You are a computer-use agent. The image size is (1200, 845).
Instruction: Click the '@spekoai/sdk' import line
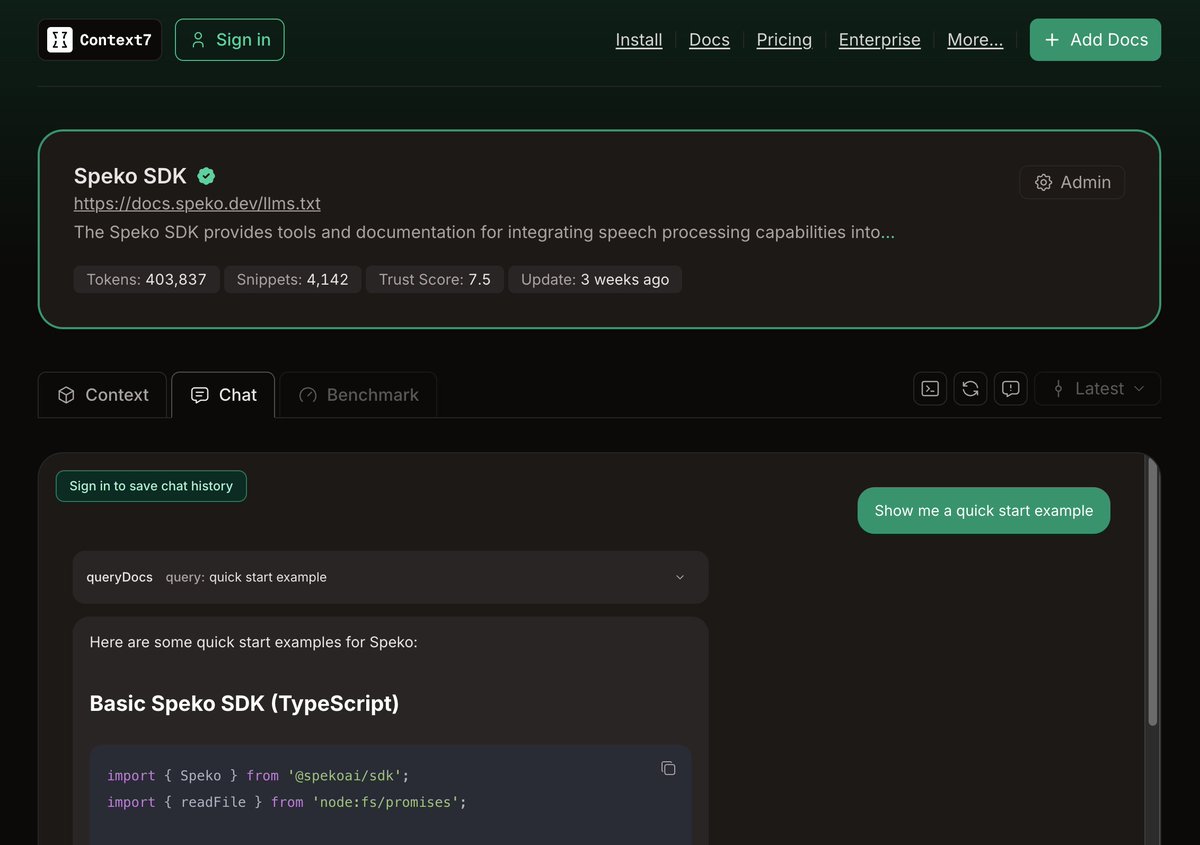point(258,776)
